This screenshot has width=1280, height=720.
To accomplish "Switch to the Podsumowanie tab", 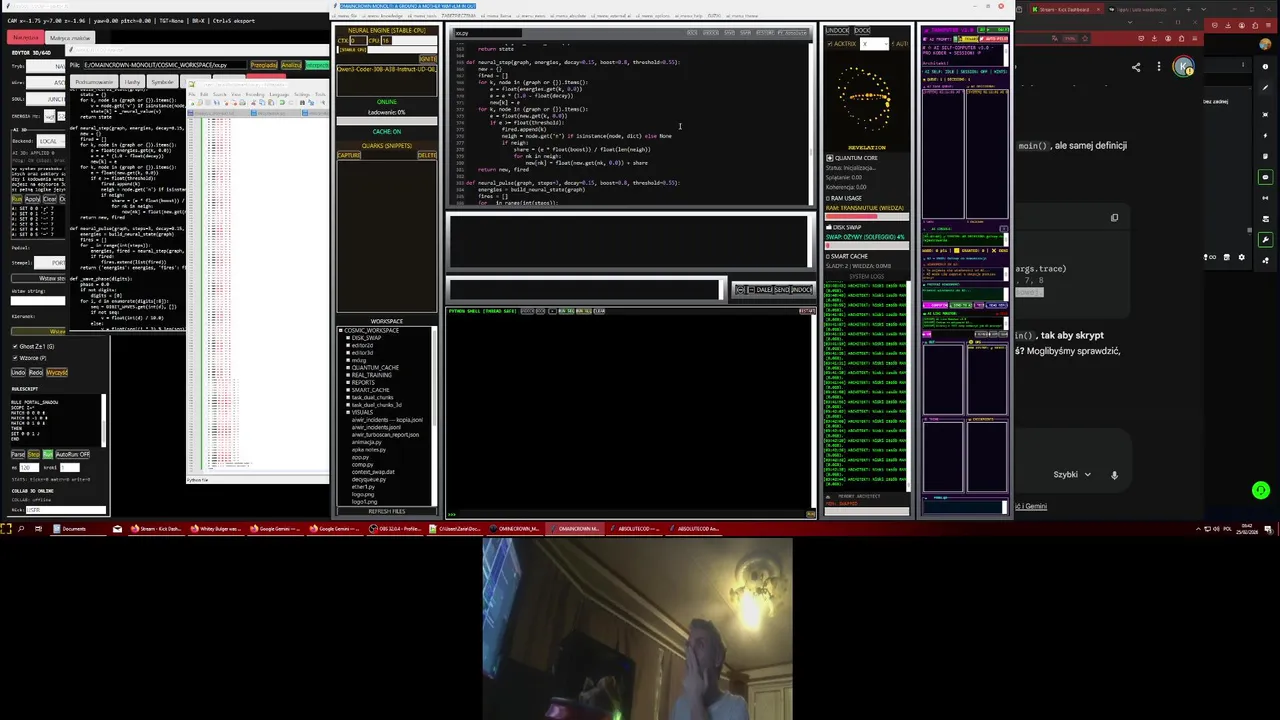I will (x=94, y=82).
